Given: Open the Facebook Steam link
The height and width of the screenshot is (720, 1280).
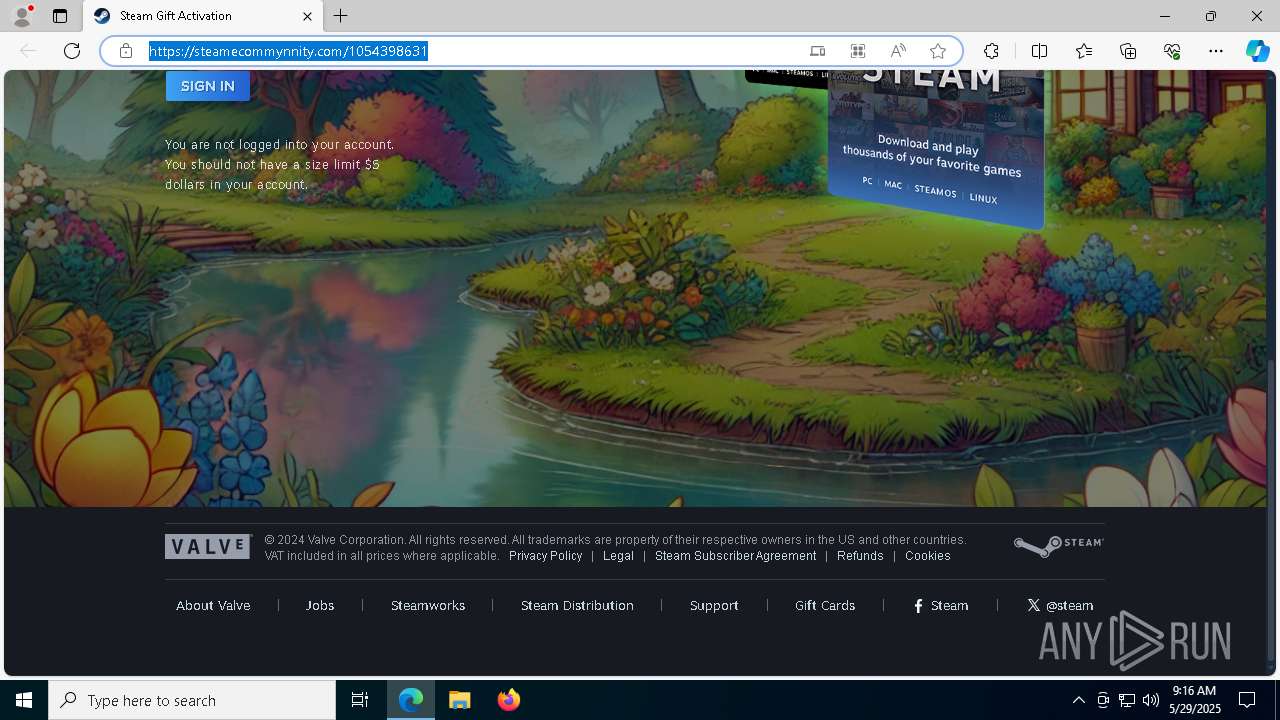Looking at the screenshot, I should pyautogui.click(x=941, y=605).
